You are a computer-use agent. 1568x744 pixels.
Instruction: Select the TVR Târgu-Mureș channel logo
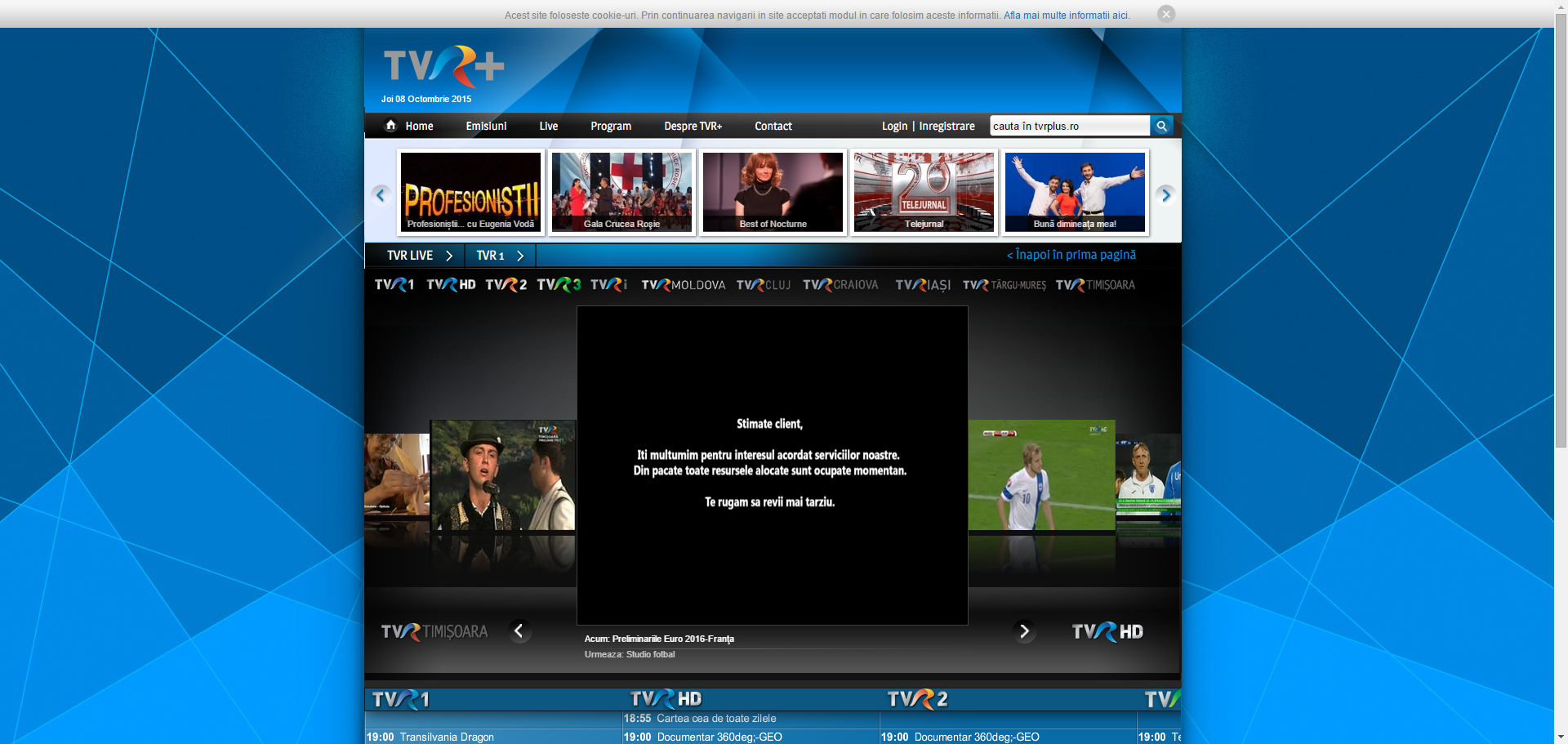(1004, 285)
